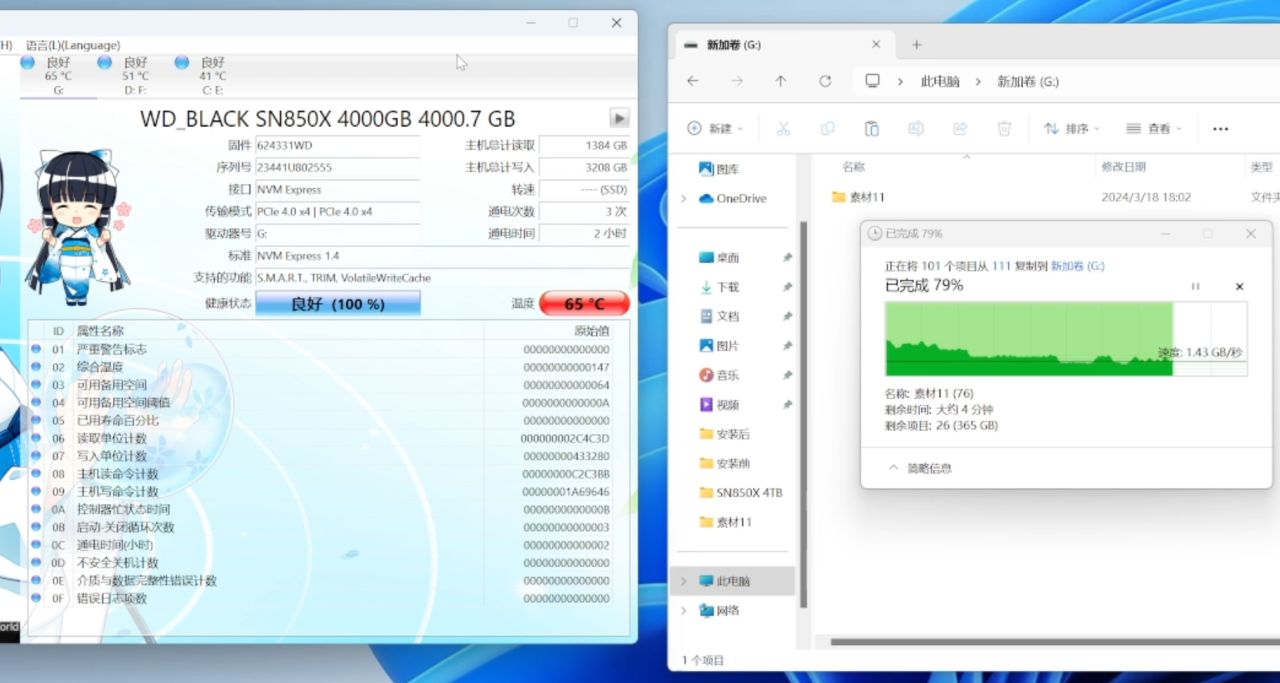The width and height of the screenshot is (1280, 683).
Task: Click the 良好 (100 %) health status button
Action: tap(338, 303)
